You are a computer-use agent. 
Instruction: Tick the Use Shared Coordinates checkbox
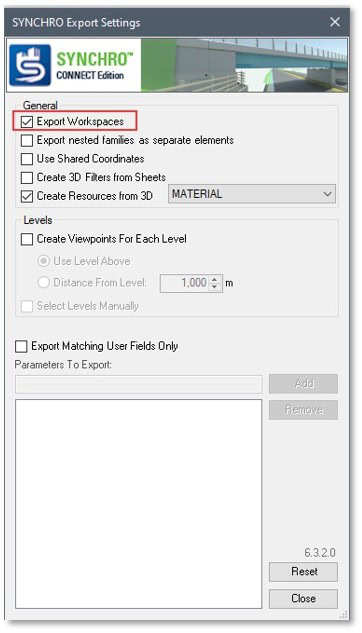pyautogui.click(x=27, y=159)
